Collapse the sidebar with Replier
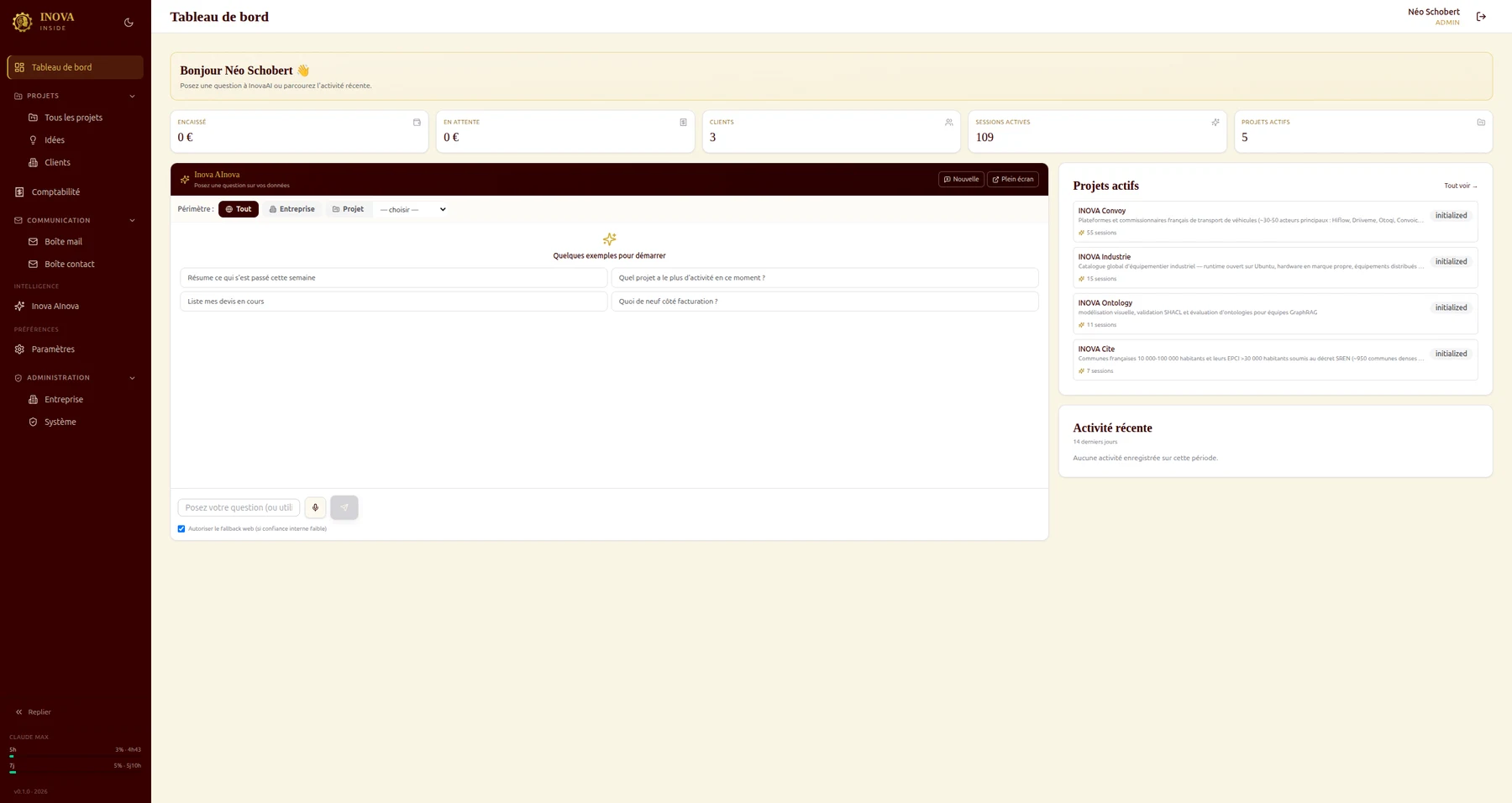Viewport: 1512px width, 803px height. coord(33,712)
